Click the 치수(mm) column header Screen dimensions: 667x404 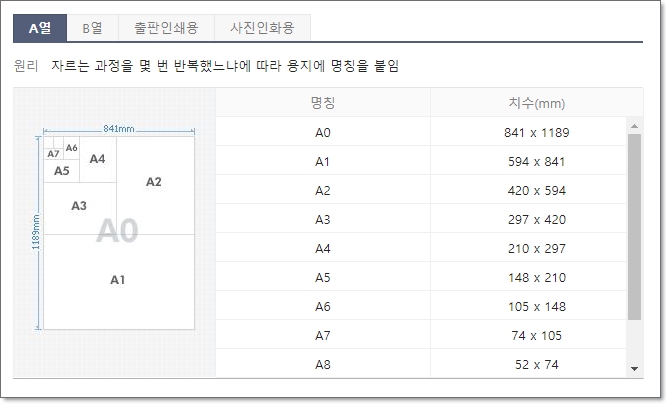tap(537, 102)
